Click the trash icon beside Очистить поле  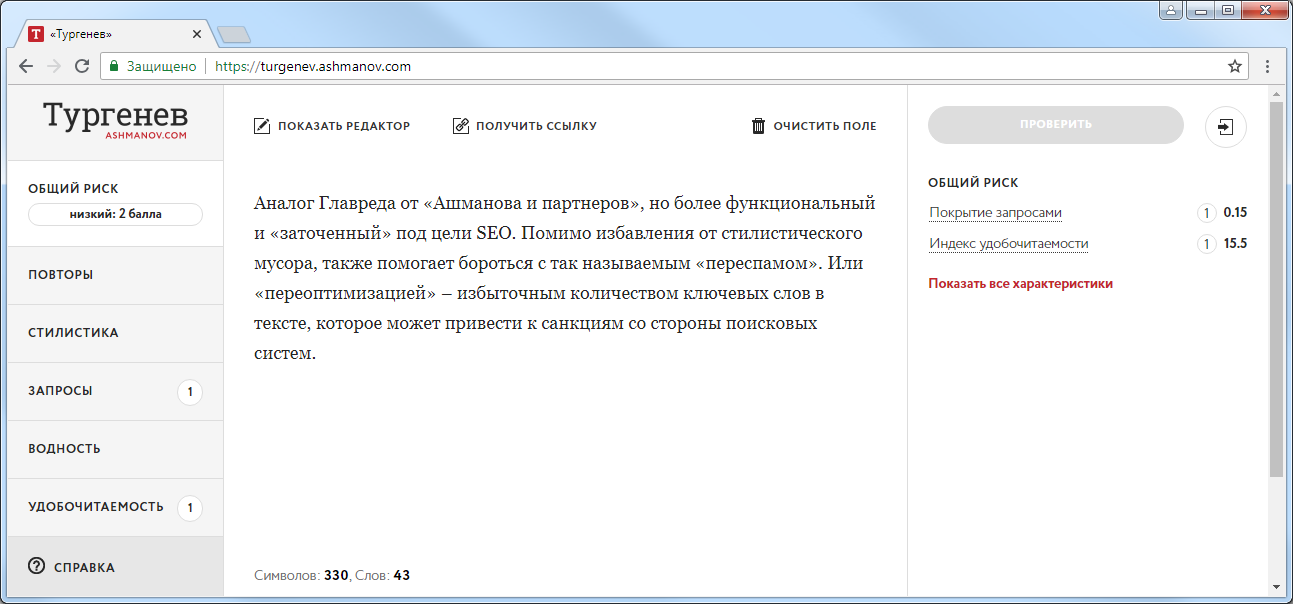pos(759,126)
